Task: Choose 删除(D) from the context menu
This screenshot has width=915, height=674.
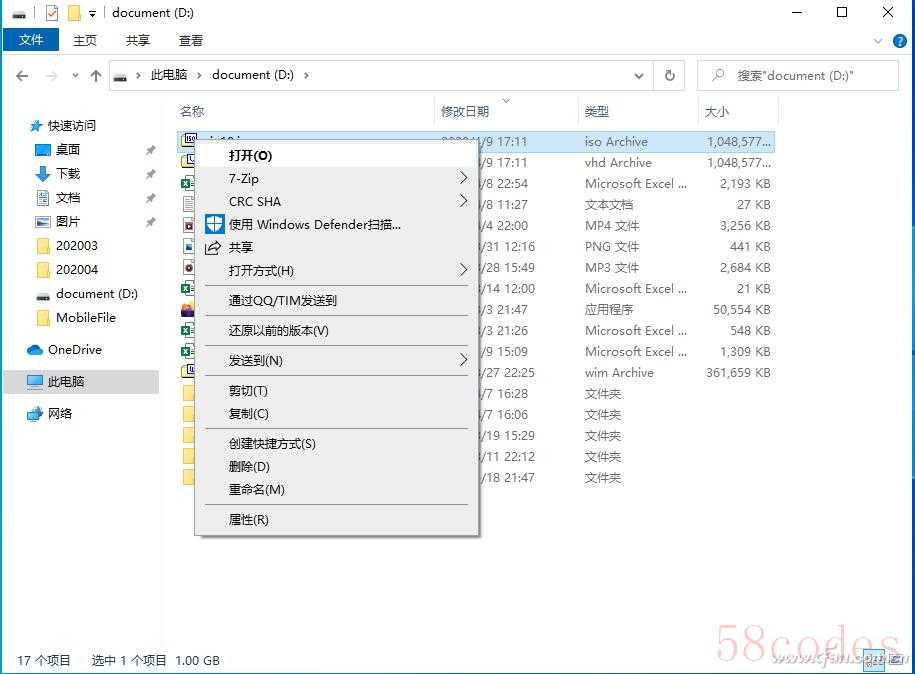Action: 337,467
